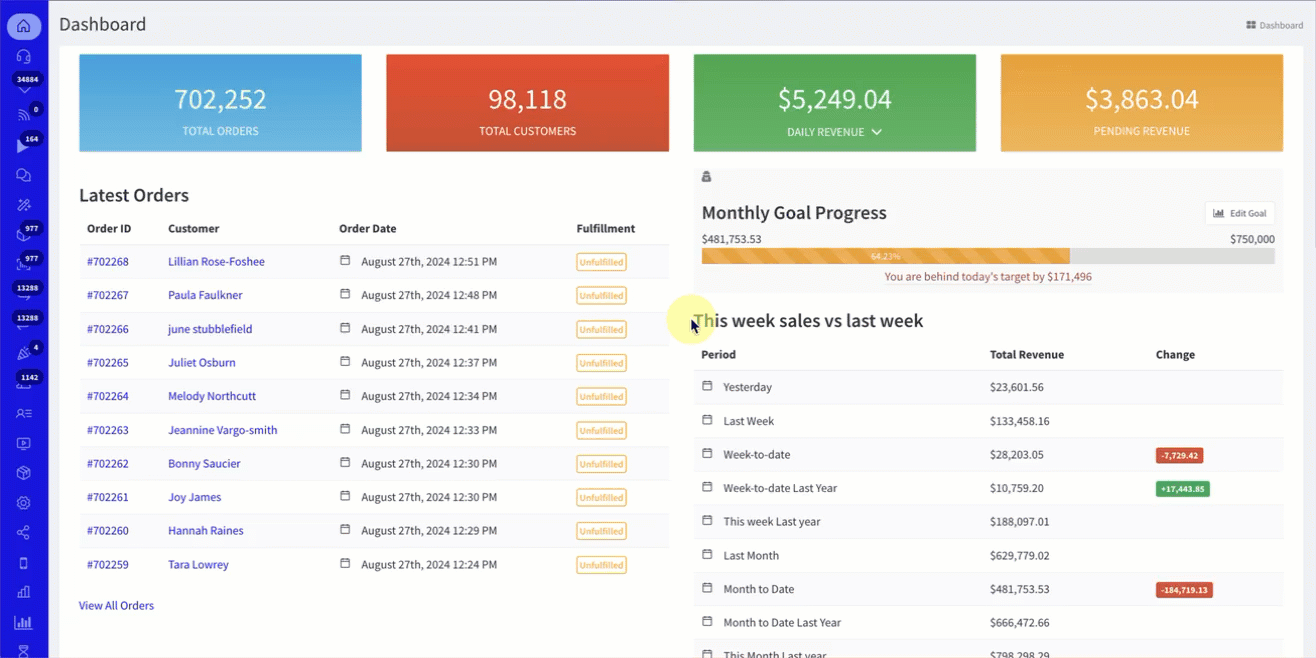Click the home icon in the sidebar
The width and height of the screenshot is (1316, 658).
(23, 26)
